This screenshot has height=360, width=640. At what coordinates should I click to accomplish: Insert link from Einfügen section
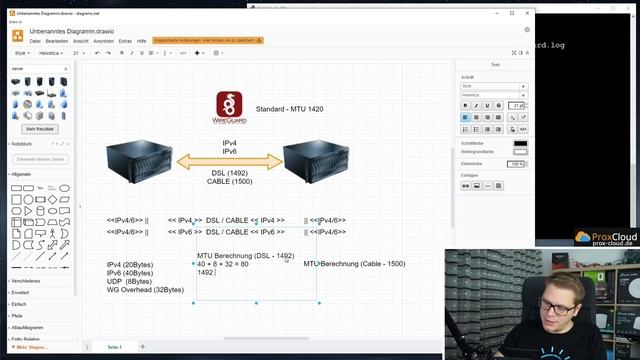466,186
